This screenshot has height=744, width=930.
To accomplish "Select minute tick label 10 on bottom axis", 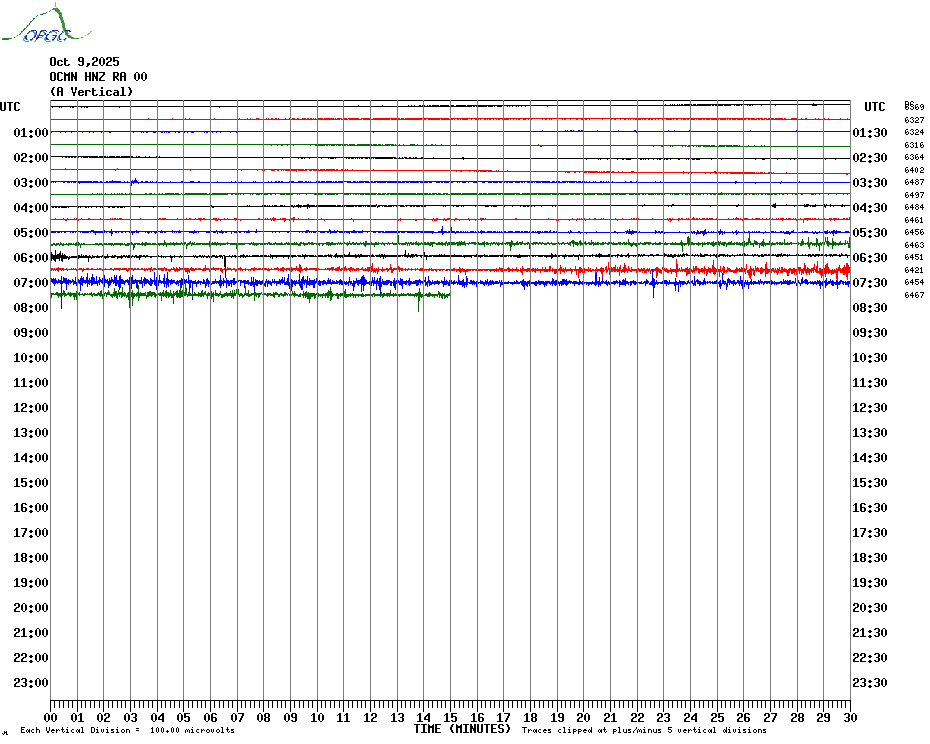I will [317, 717].
